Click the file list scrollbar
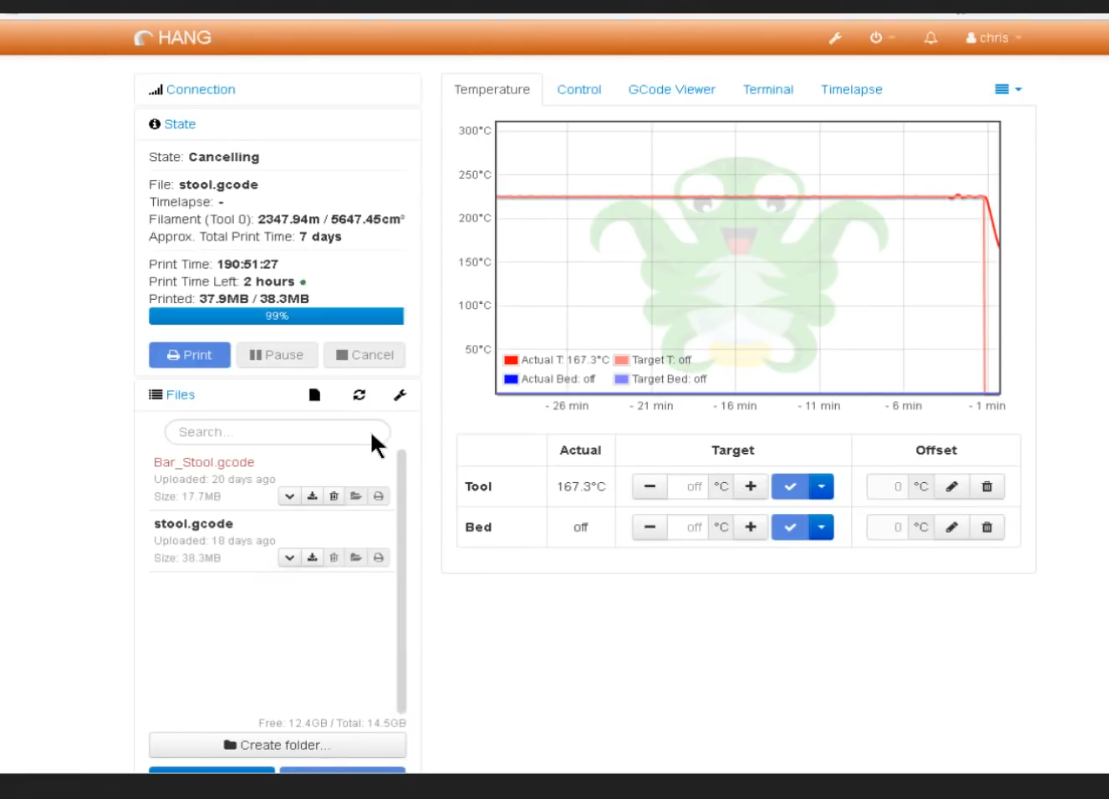The width and height of the screenshot is (1109, 799). [402, 581]
